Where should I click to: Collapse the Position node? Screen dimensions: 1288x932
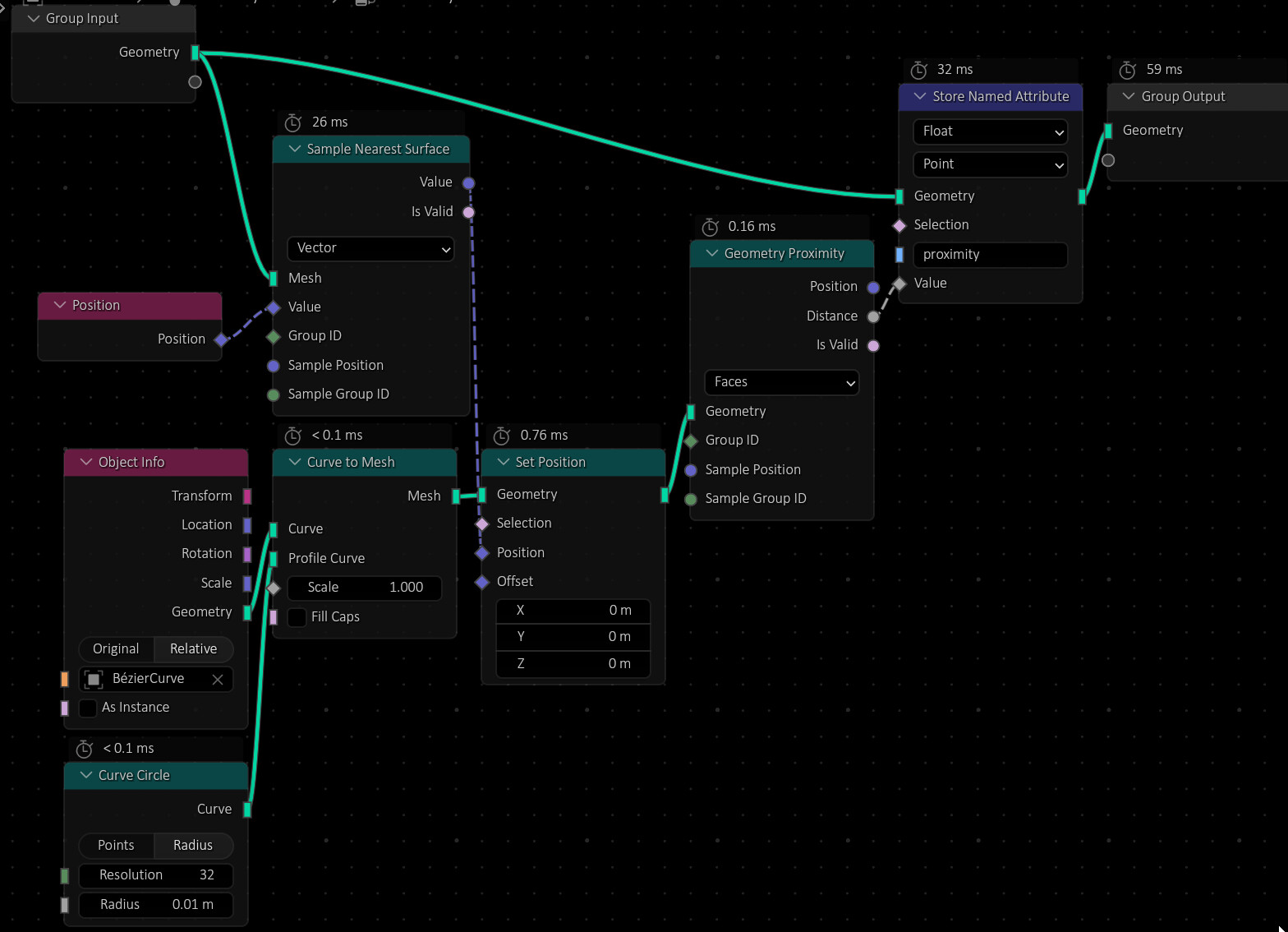(x=60, y=305)
